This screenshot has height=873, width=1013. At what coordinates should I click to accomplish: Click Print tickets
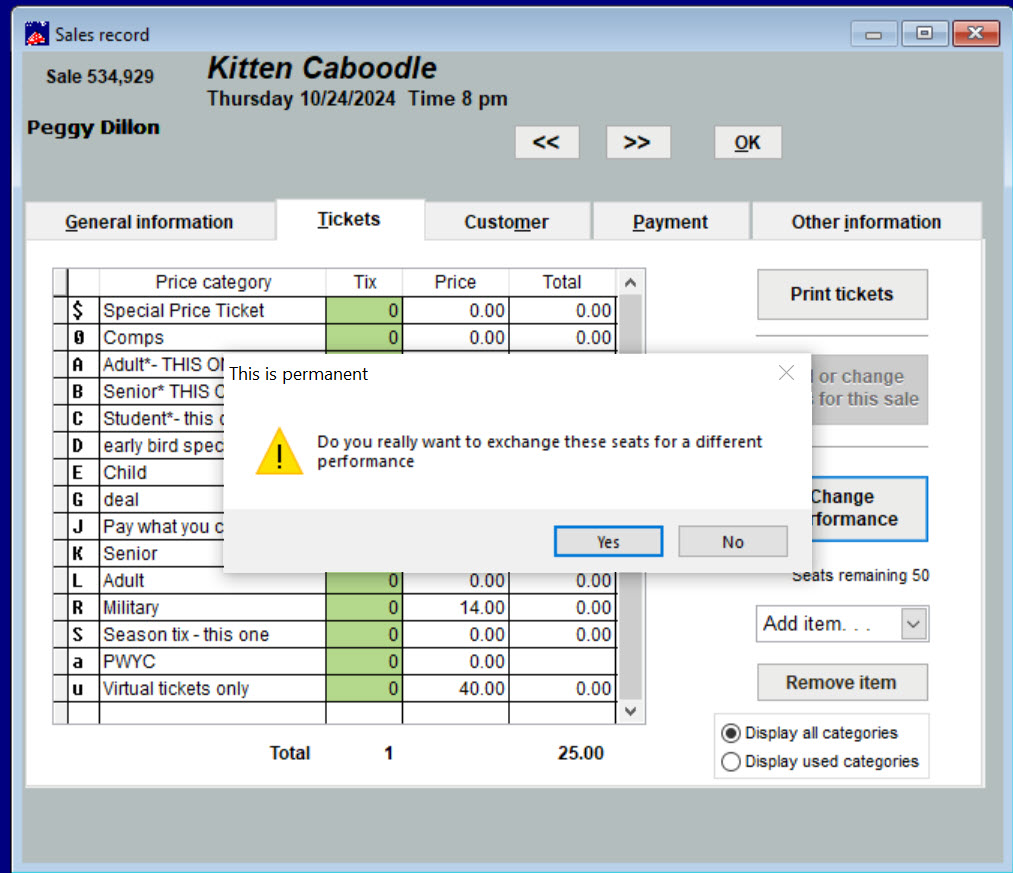[x=842, y=294]
